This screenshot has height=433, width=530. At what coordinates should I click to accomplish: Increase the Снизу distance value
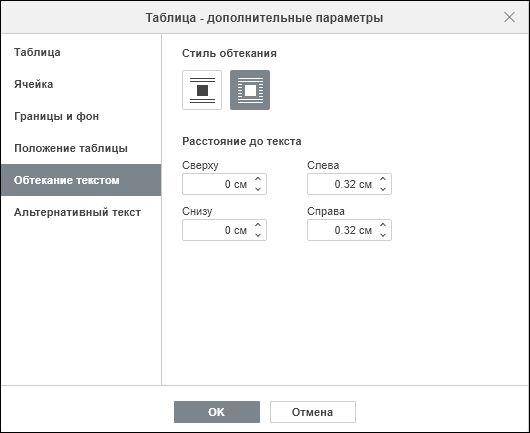(258, 225)
